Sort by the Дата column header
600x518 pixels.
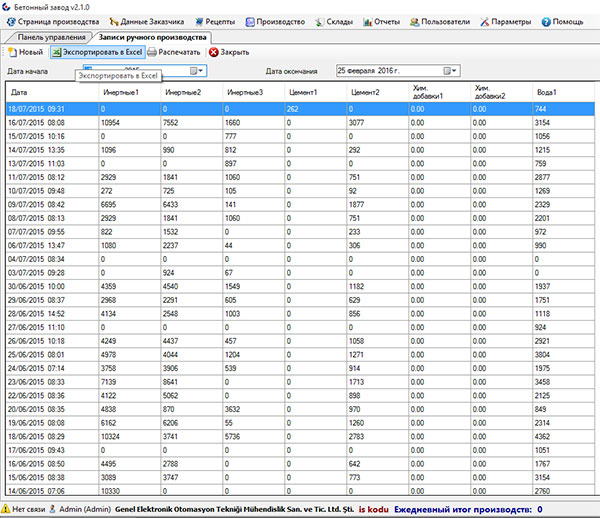(x=18, y=92)
